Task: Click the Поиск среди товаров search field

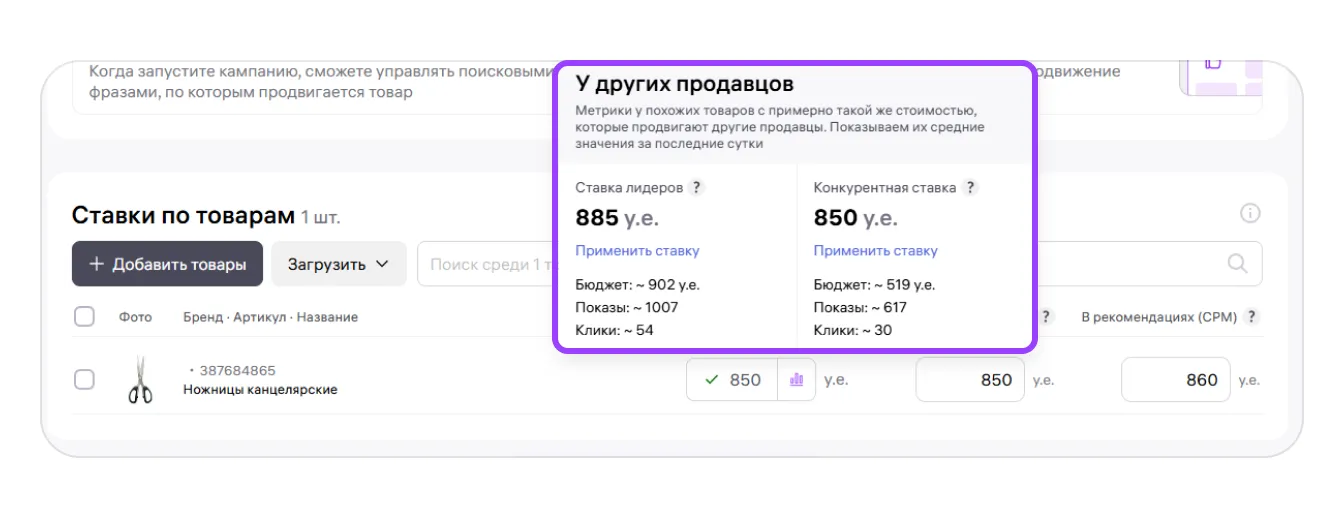Action: coord(485,264)
